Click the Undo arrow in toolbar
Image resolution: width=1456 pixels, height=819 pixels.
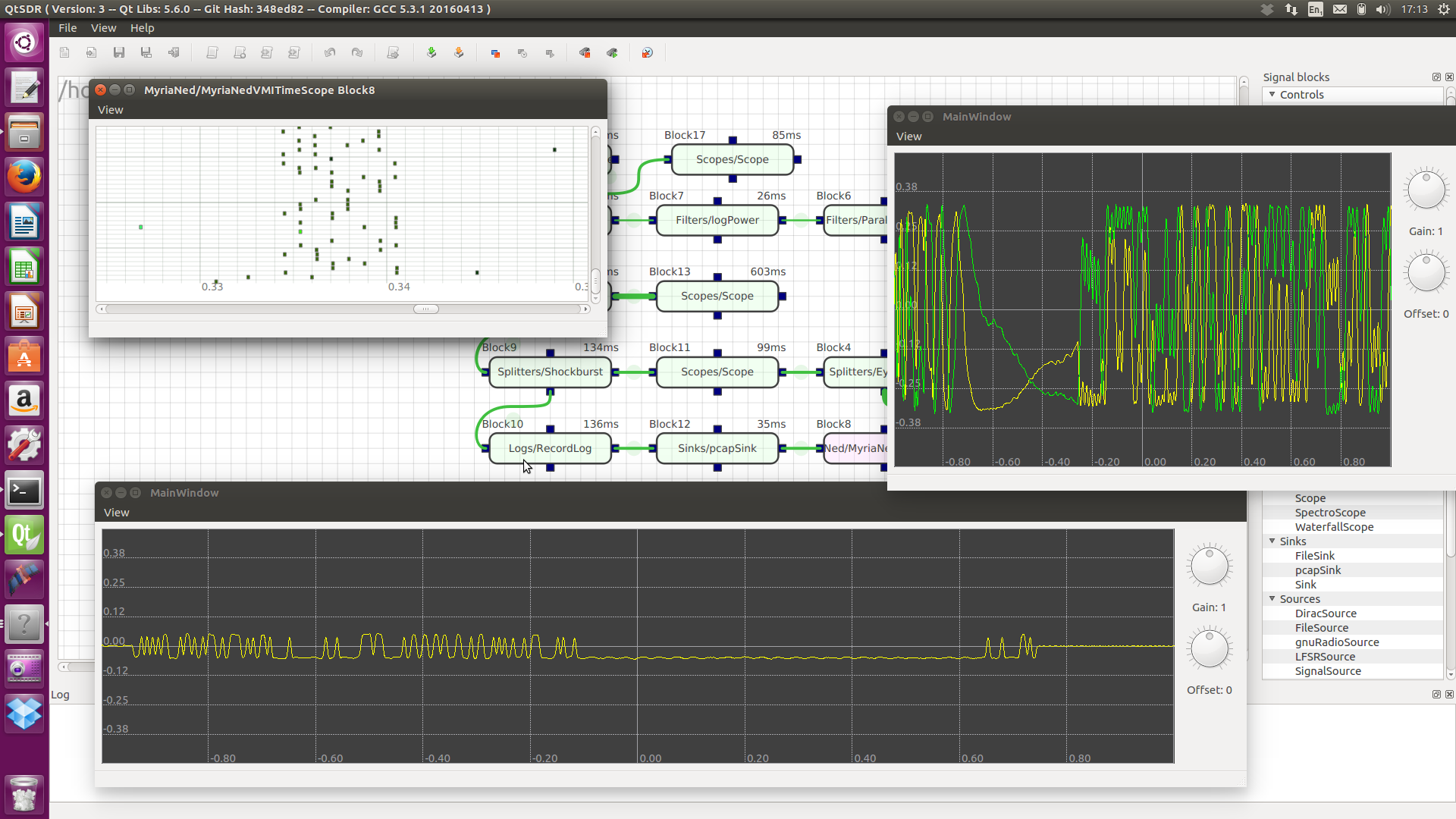330,53
